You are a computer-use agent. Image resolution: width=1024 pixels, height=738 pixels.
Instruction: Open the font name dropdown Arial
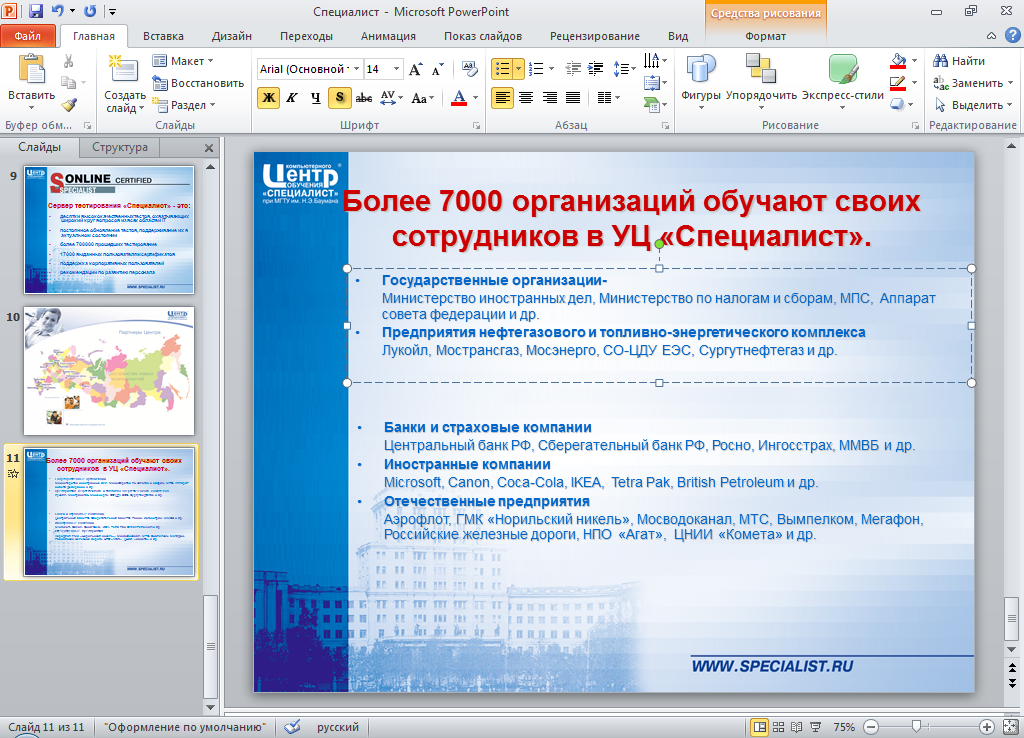[354, 69]
